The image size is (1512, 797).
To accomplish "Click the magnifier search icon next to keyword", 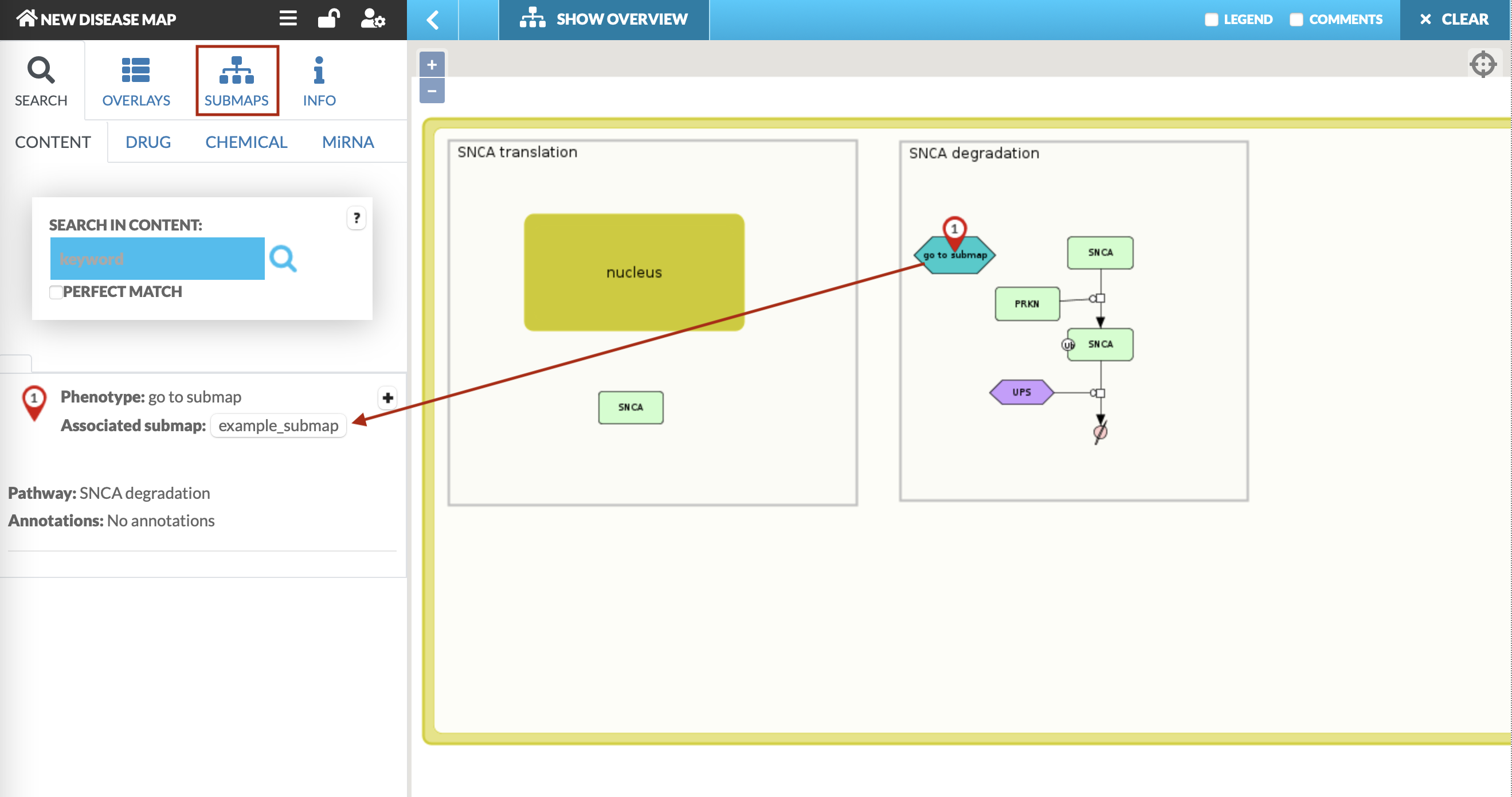I will pyautogui.click(x=283, y=259).
